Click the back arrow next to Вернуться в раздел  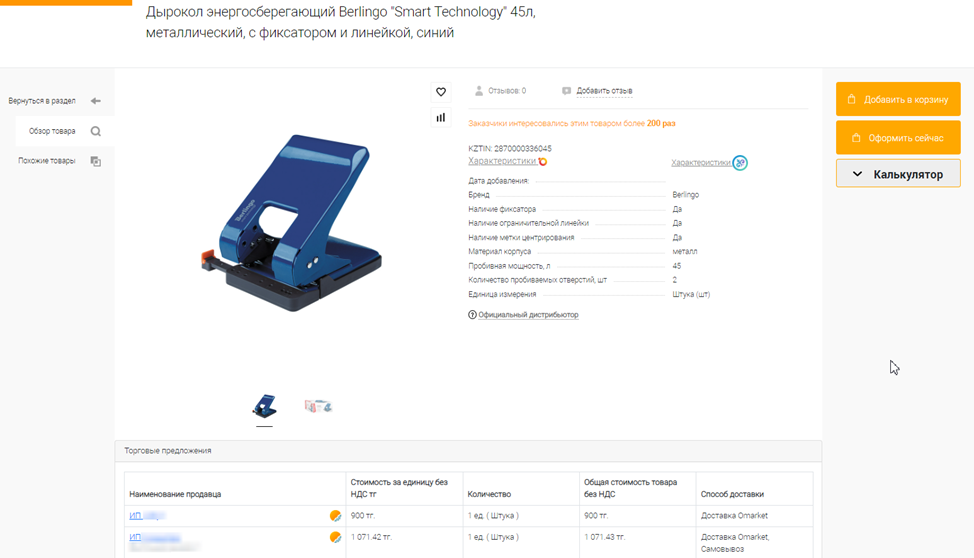tap(96, 101)
